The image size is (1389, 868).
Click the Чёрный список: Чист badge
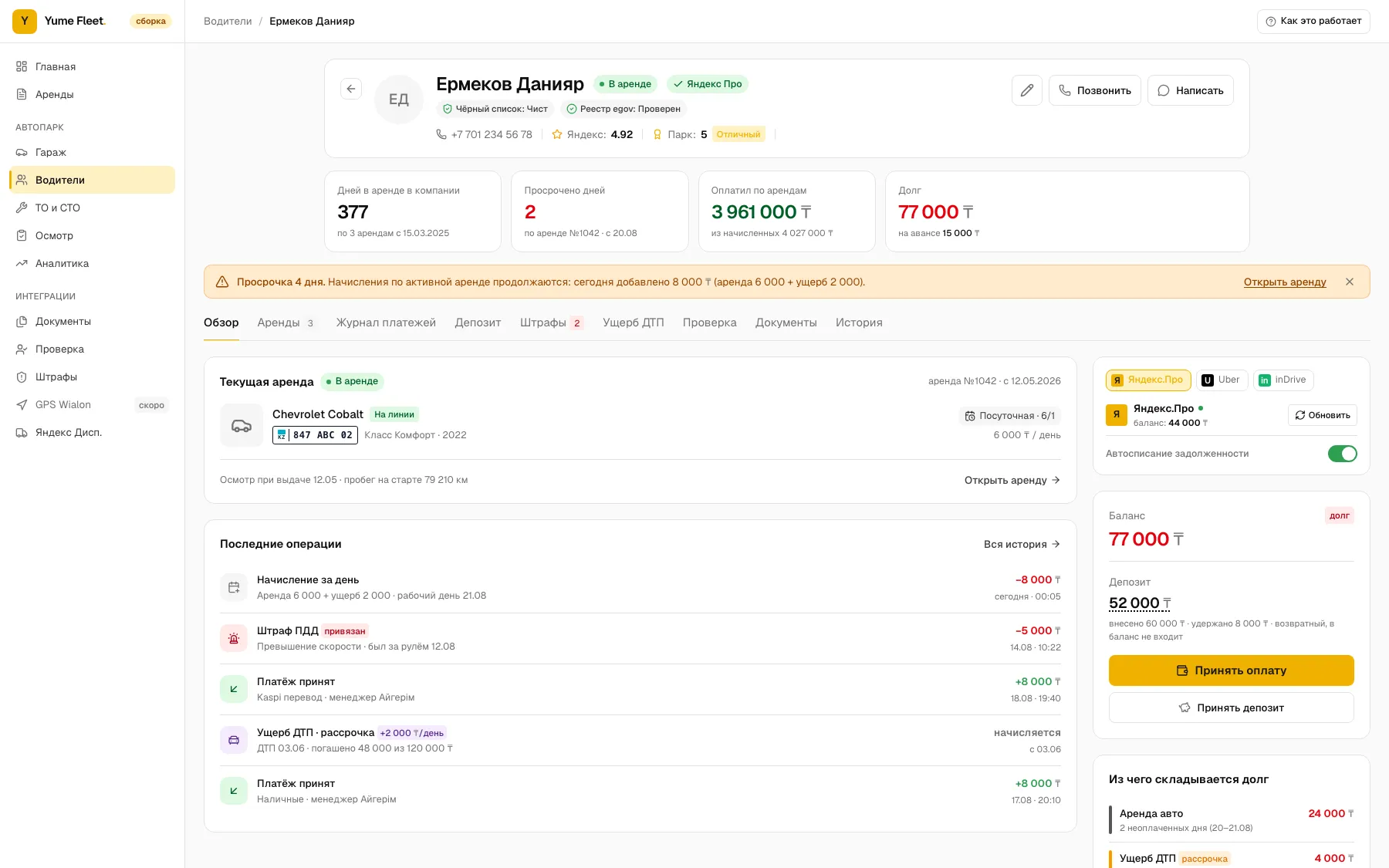tap(495, 109)
